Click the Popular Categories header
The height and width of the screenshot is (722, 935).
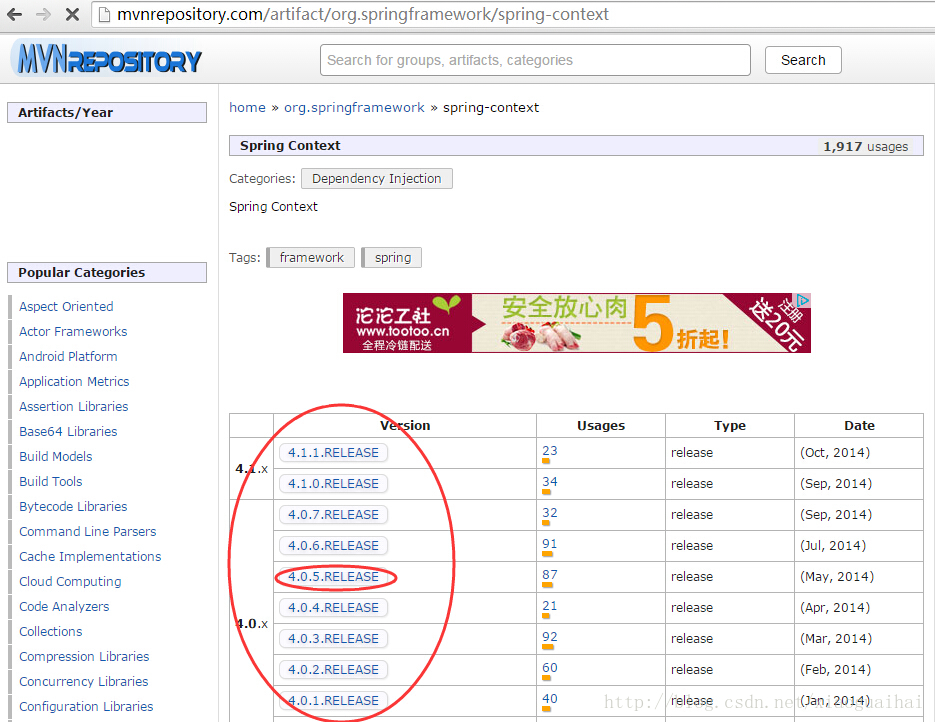[x=107, y=272]
